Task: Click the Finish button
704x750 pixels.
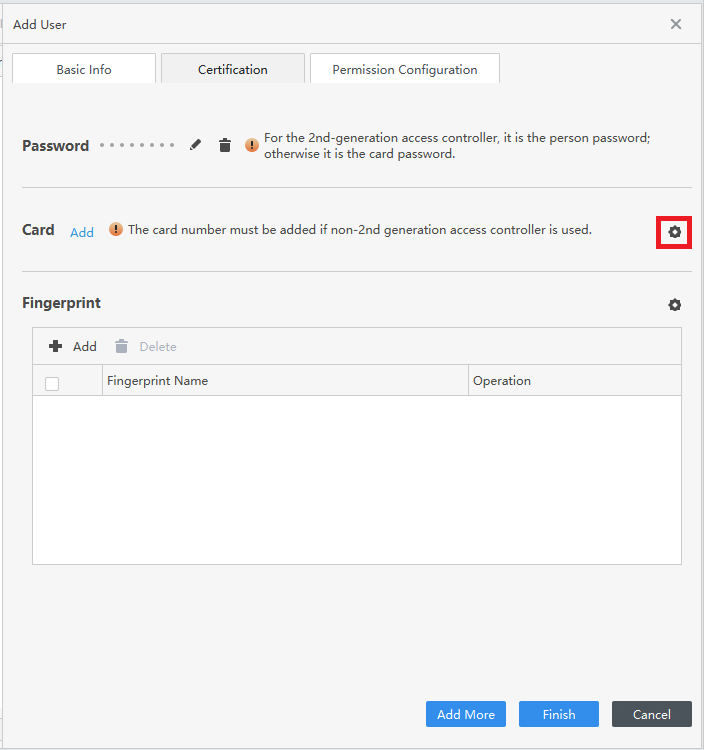Action: [x=559, y=714]
